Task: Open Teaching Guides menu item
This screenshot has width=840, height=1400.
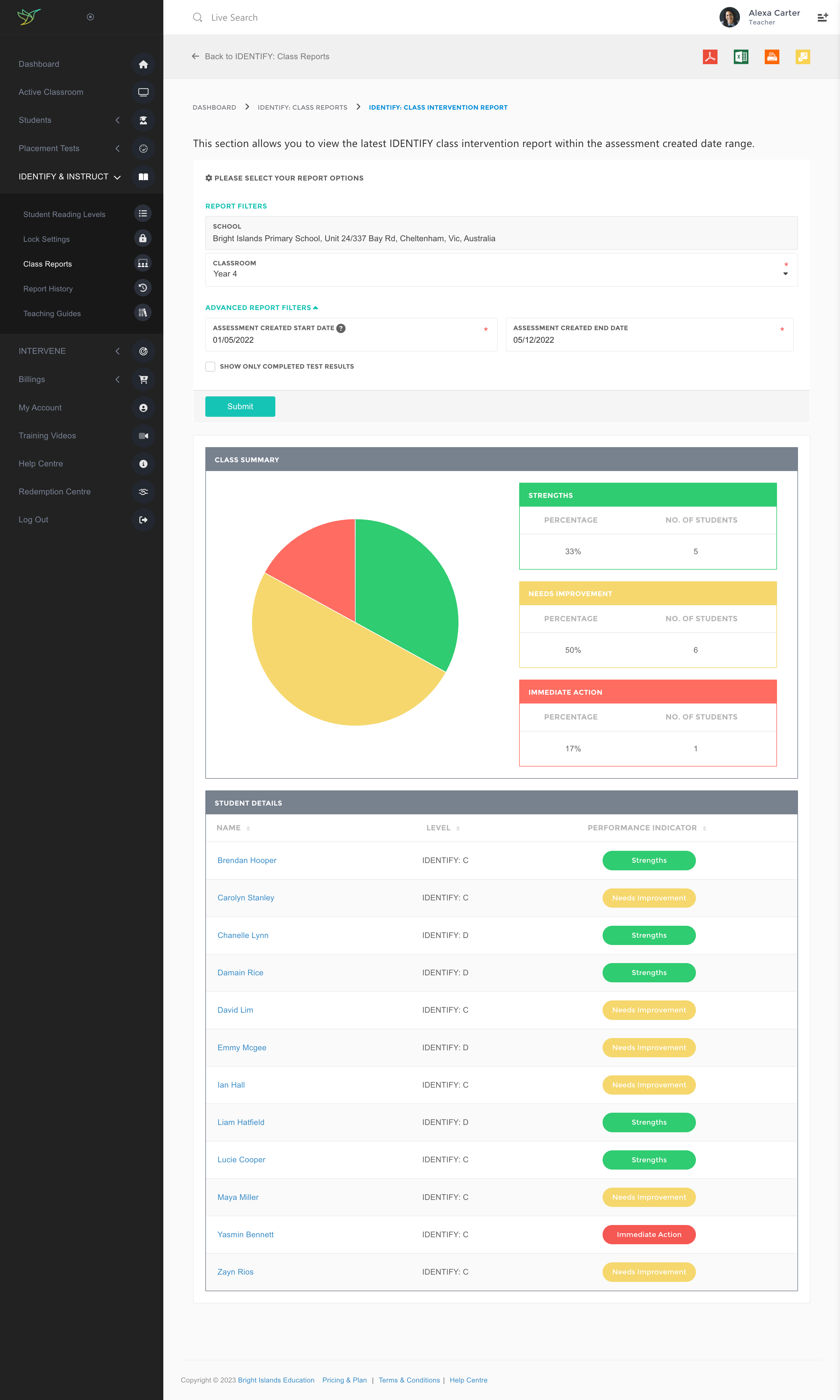Action: (52, 314)
